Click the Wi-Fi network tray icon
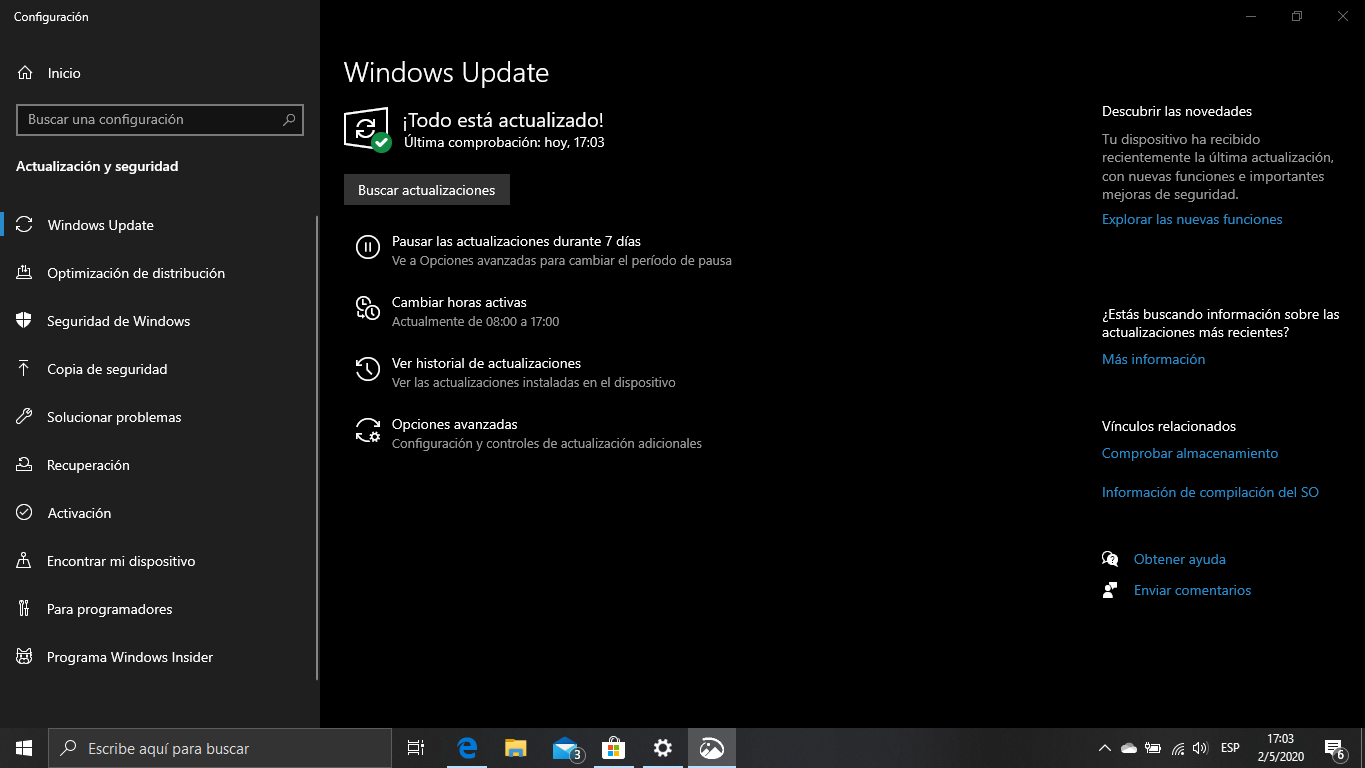Screen dimensions: 1365x768 1178,748
